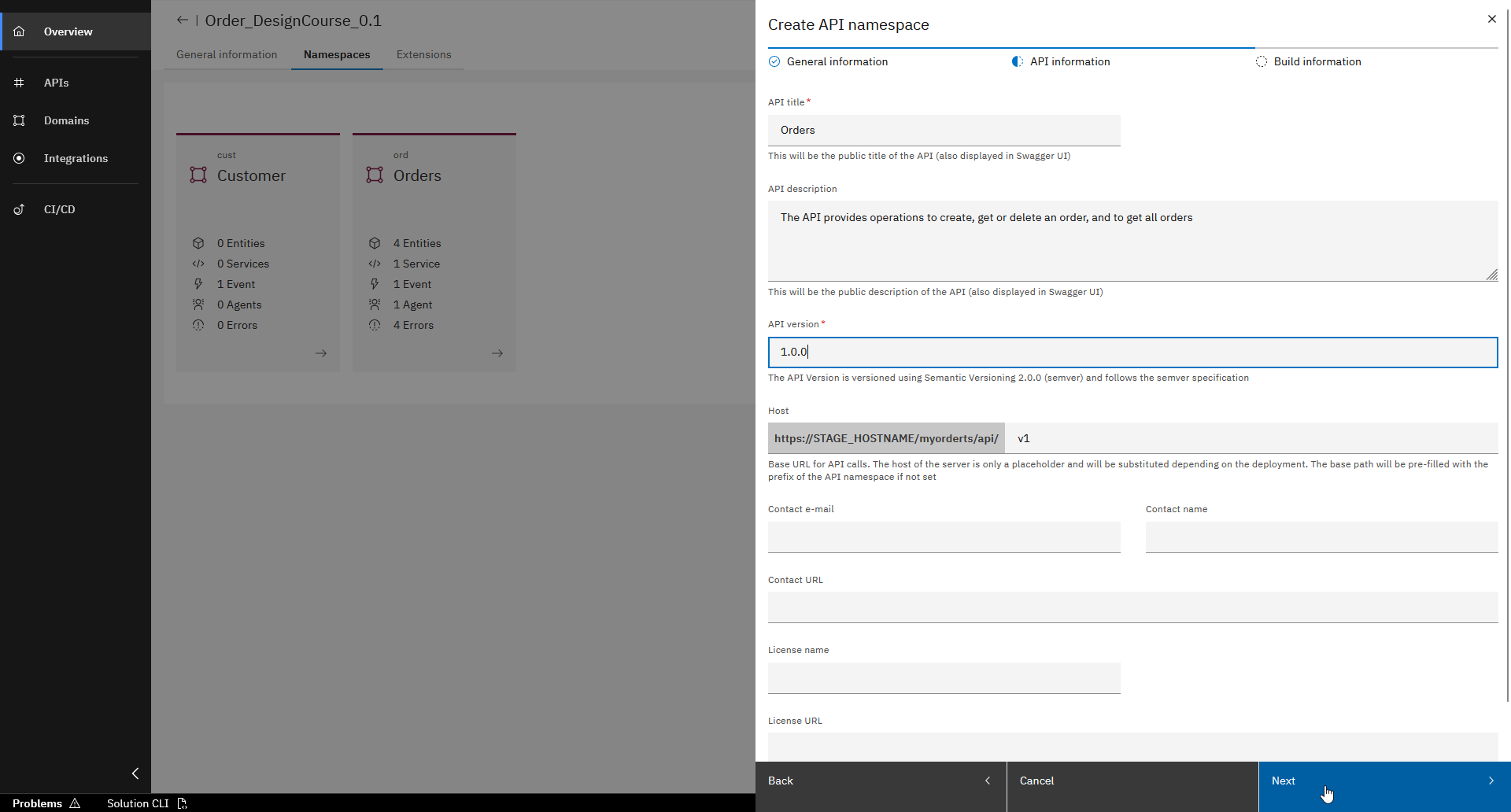Click the Cancel button

[x=1036, y=781]
